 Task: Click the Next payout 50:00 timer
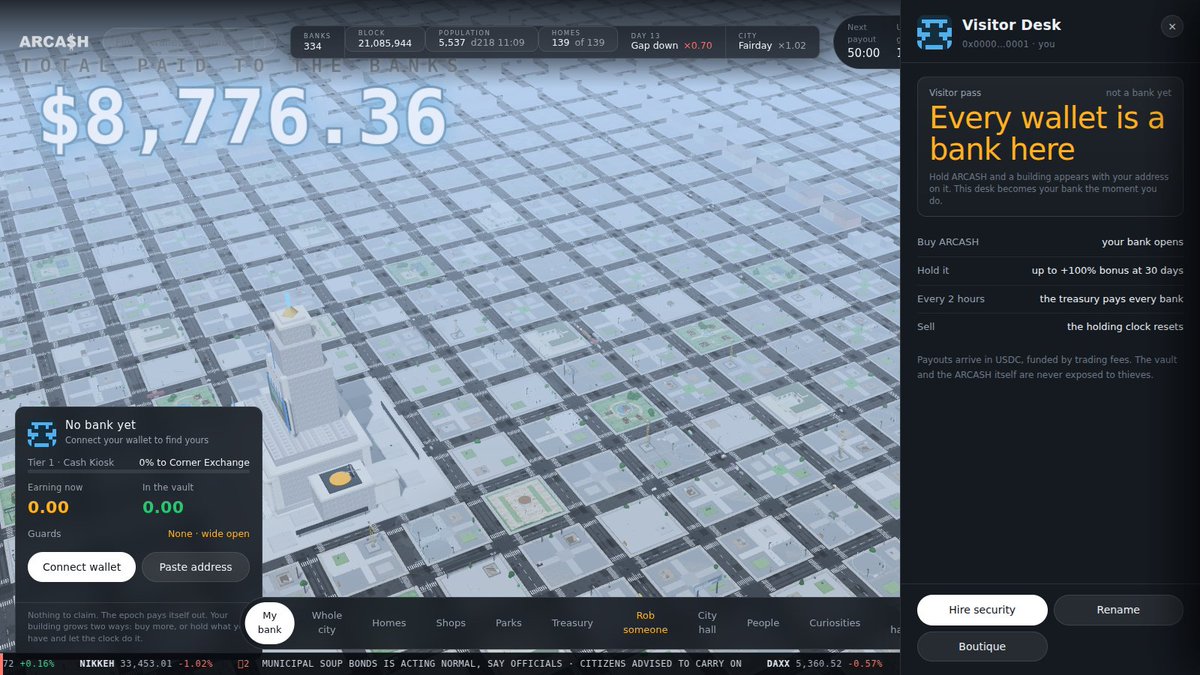pos(863,40)
